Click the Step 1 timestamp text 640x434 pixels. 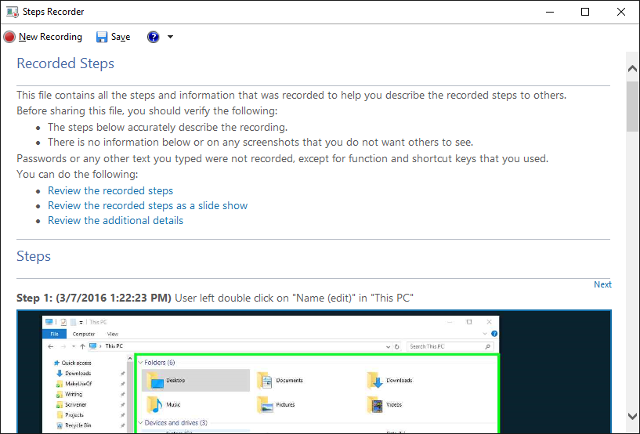113,298
